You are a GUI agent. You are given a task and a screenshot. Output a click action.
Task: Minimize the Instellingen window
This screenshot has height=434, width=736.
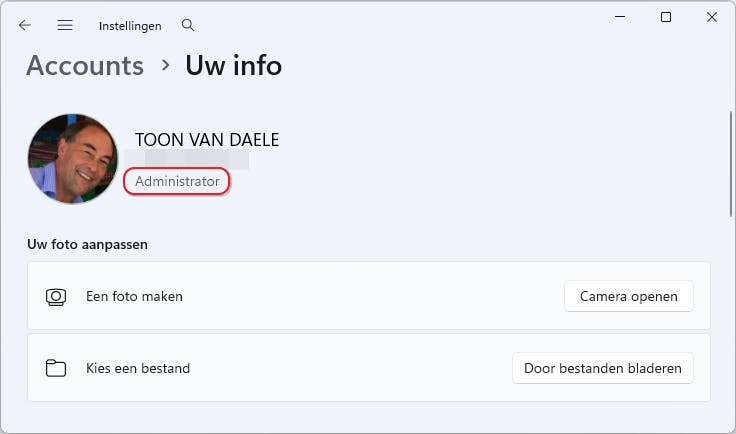click(x=620, y=18)
